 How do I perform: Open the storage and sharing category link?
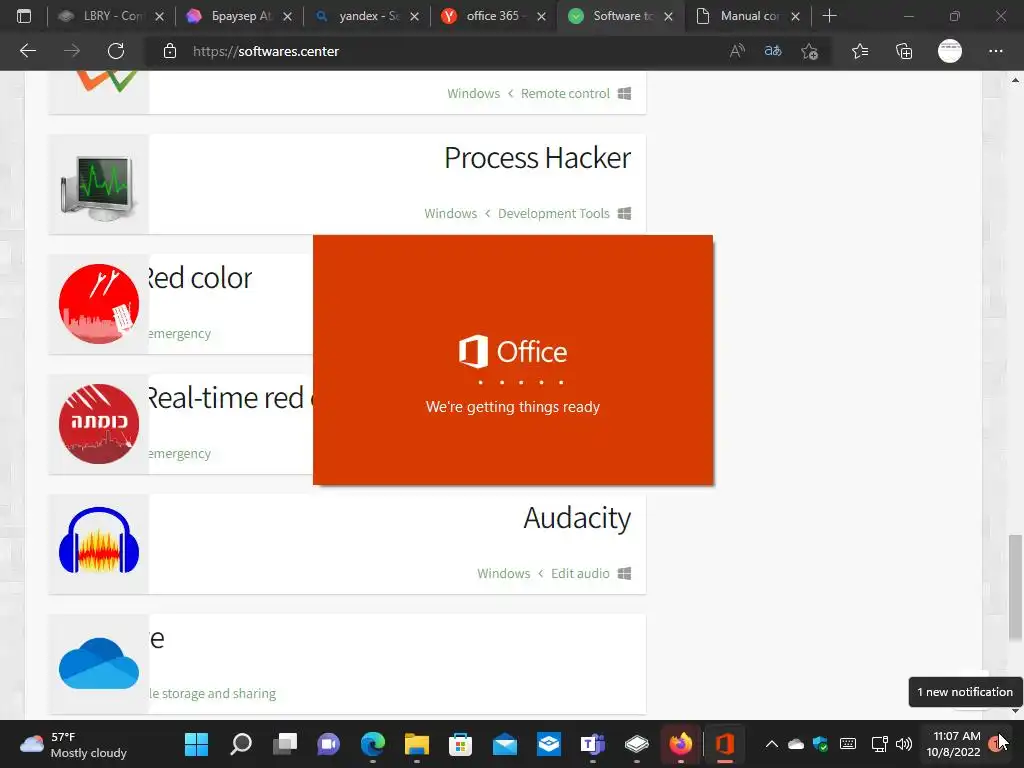pos(212,694)
